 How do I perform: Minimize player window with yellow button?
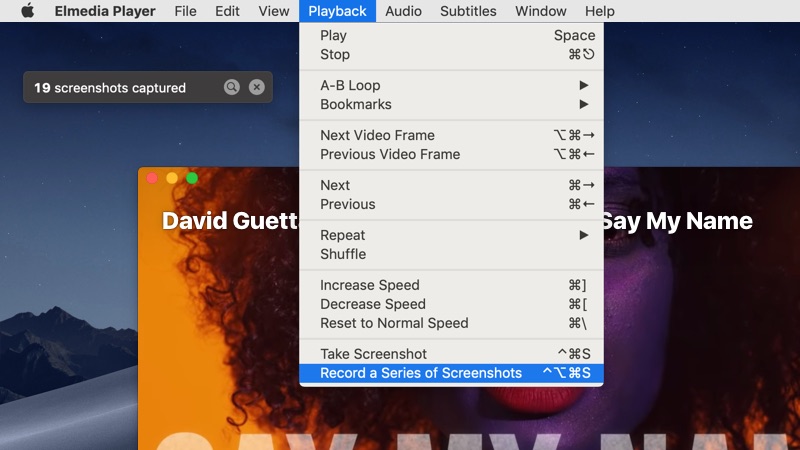(x=172, y=178)
